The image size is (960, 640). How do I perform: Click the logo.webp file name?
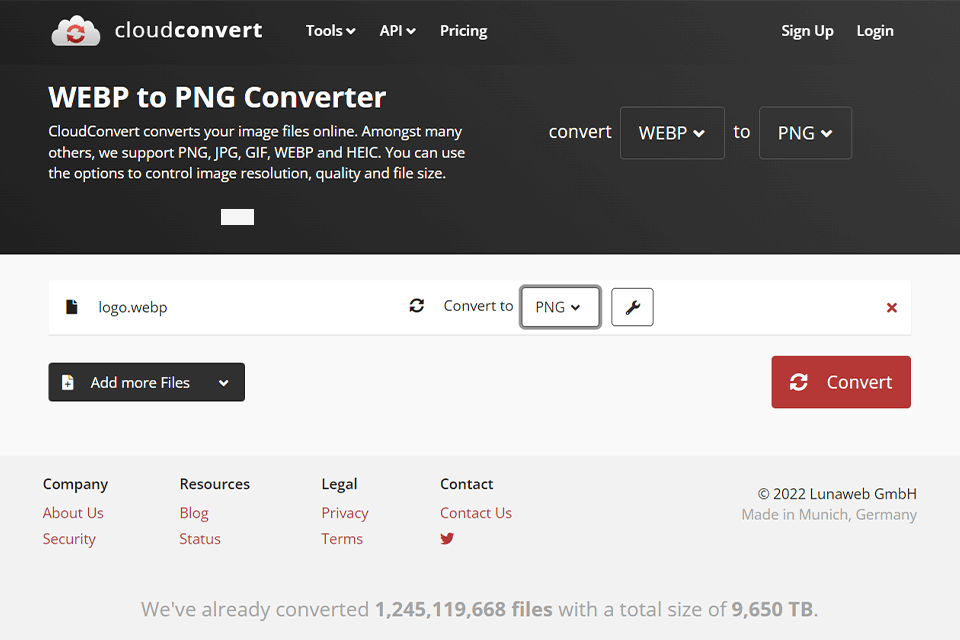tap(133, 307)
